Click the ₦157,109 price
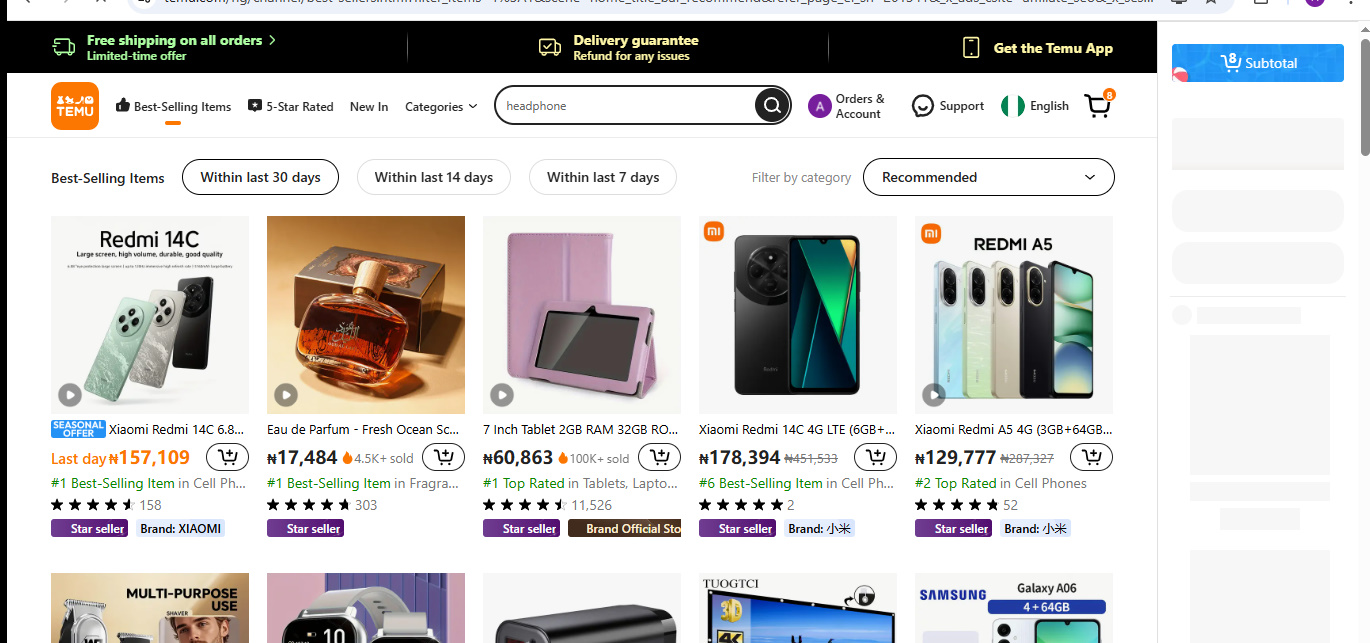1370x643 pixels. coord(149,458)
